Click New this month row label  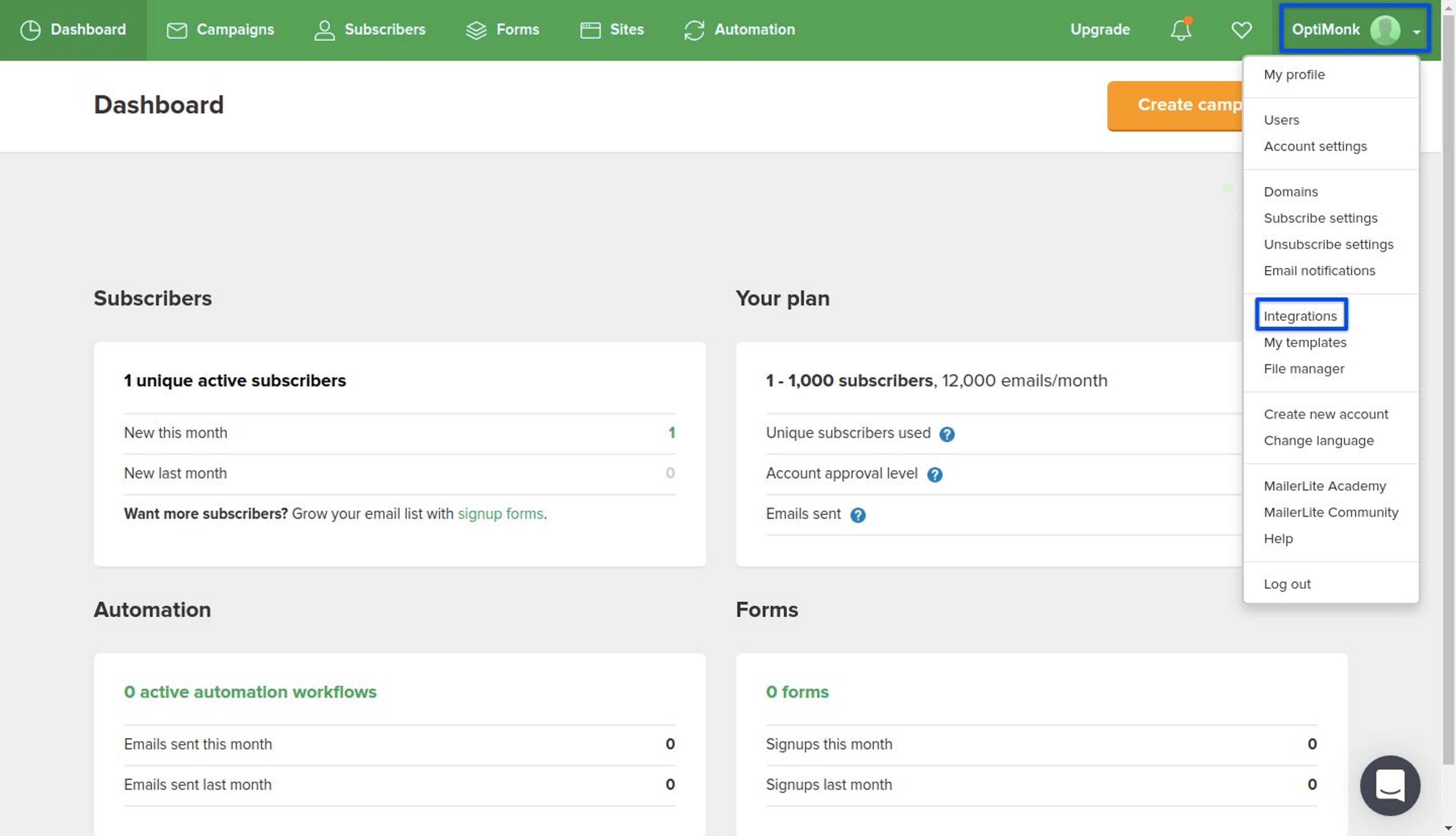(176, 433)
